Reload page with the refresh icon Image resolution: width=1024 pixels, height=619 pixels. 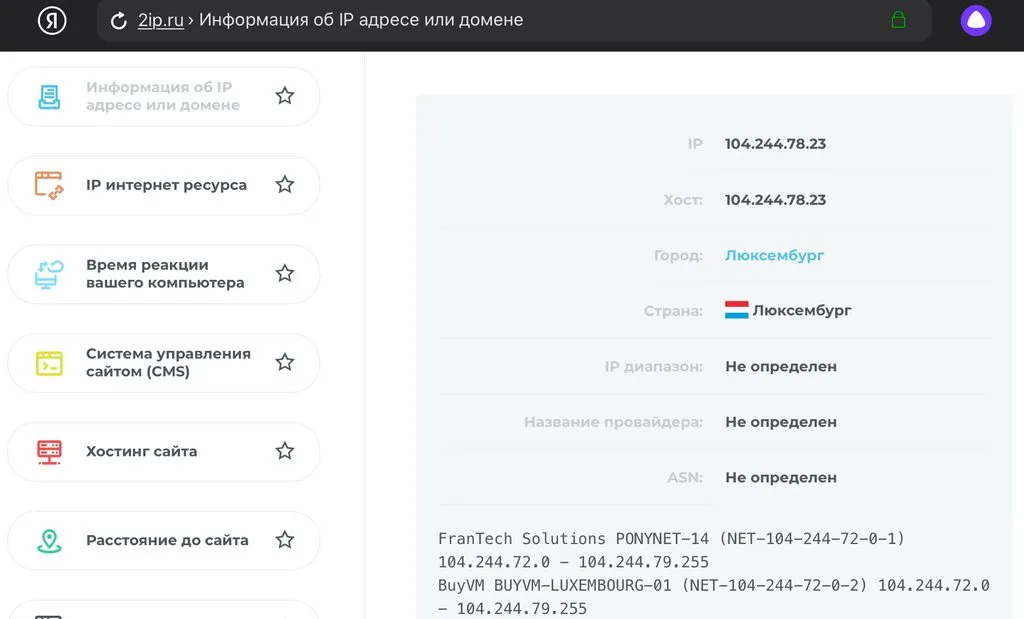point(118,21)
